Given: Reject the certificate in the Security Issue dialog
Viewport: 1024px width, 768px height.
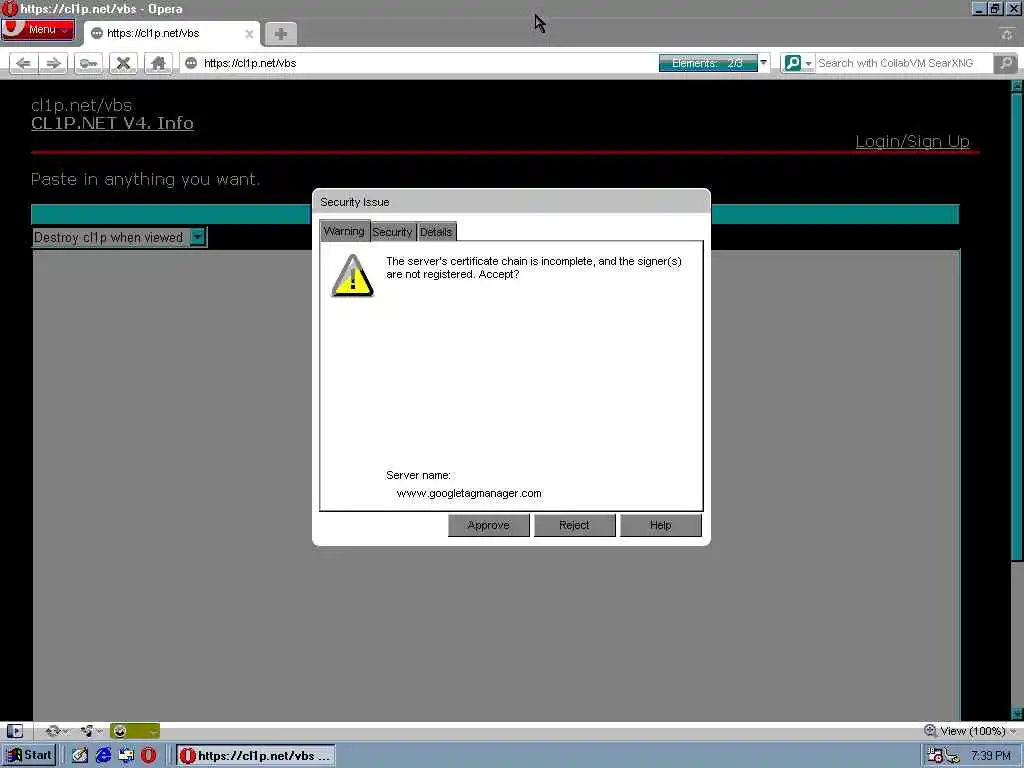Looking at the screenshot, I should [x=574, y=525].
